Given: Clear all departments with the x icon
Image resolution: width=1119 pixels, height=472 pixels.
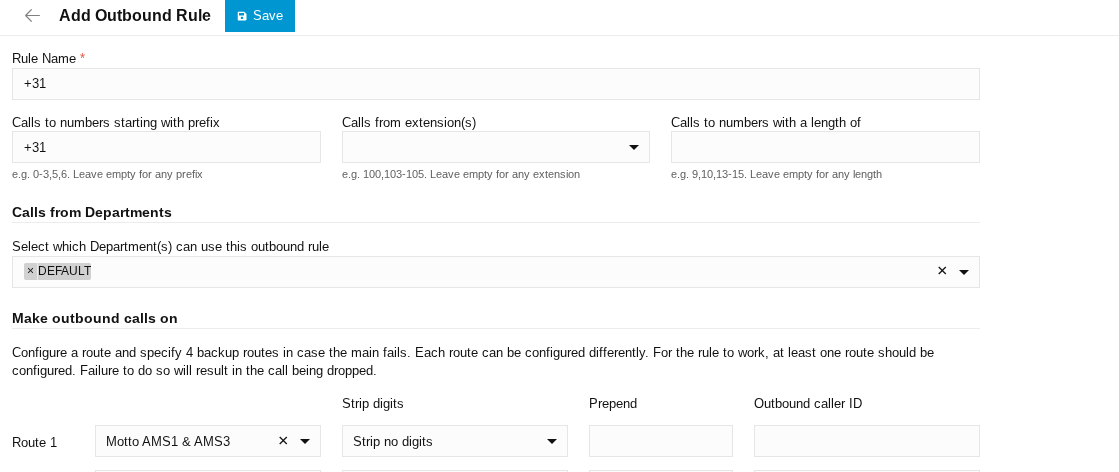Looking at the screenshot, I should pos(941,271).
